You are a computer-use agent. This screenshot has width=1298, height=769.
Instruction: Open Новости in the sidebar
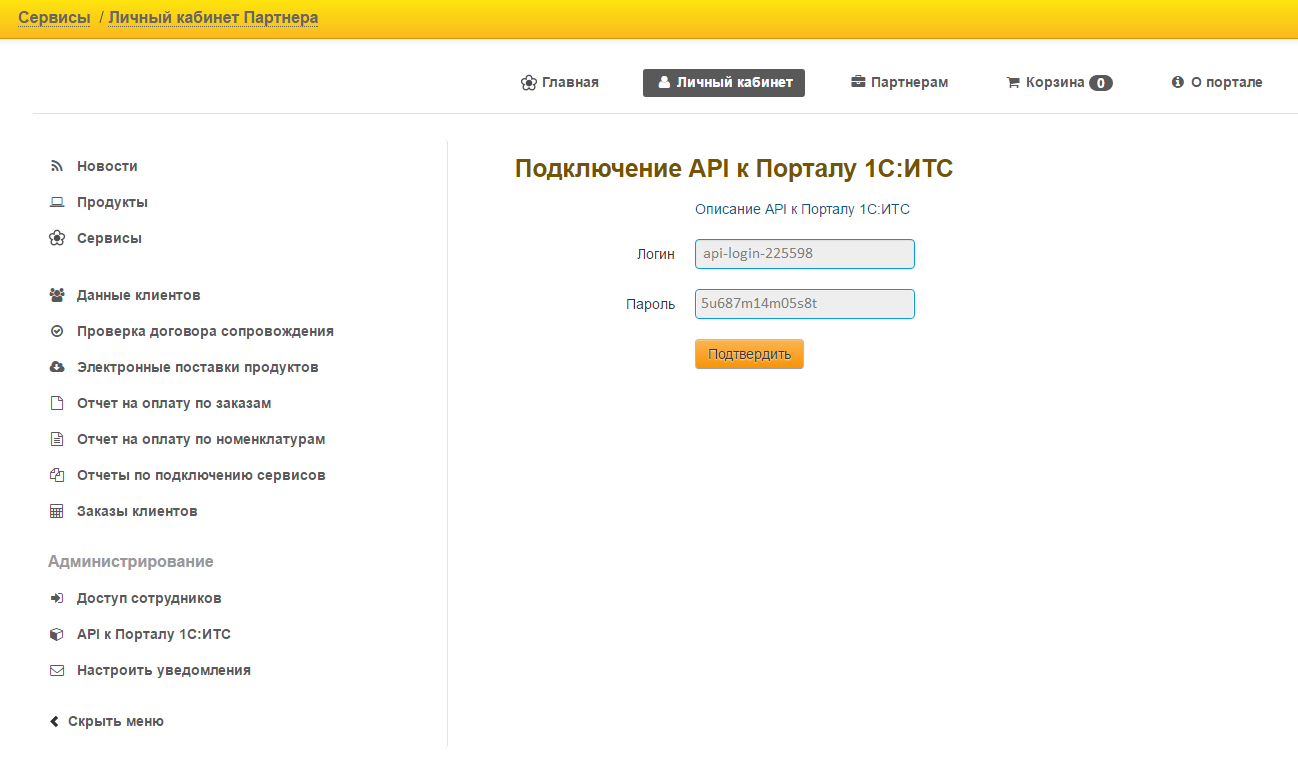[107, 166]
